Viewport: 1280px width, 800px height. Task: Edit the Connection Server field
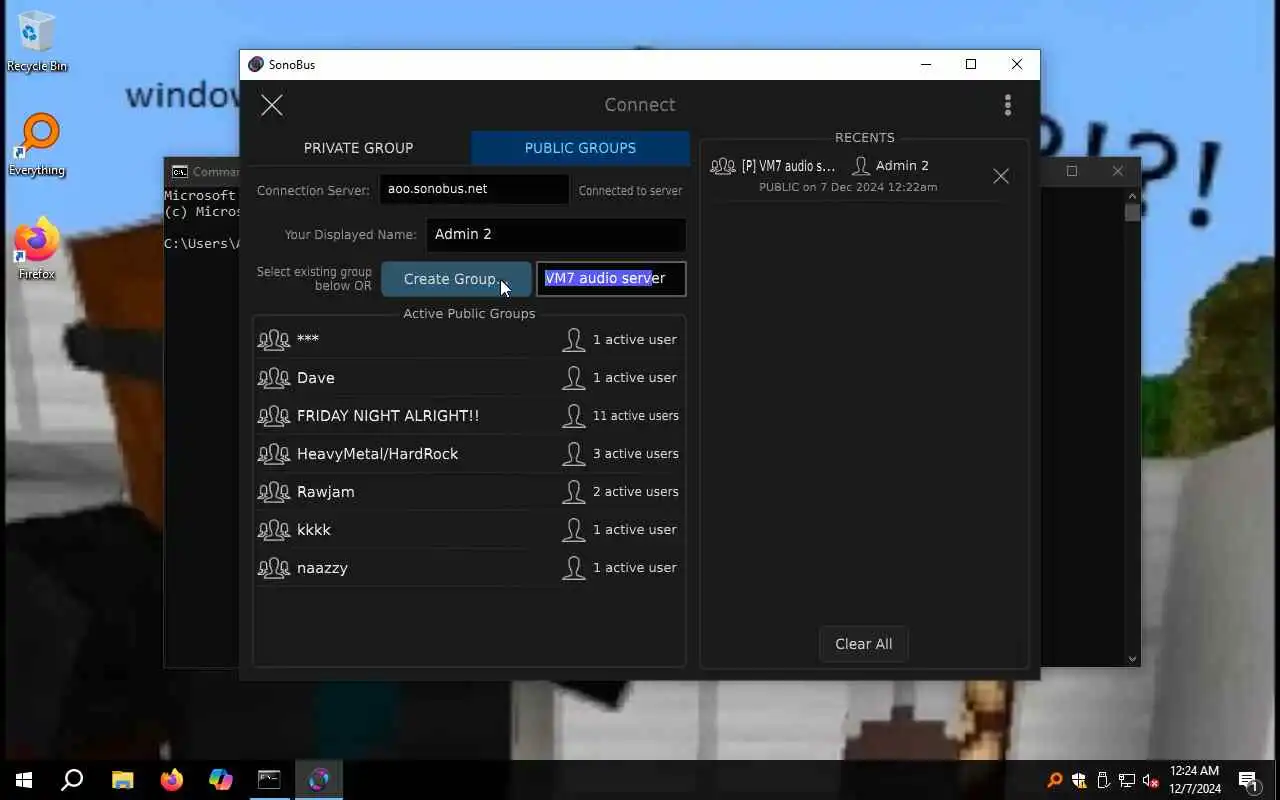474,189
